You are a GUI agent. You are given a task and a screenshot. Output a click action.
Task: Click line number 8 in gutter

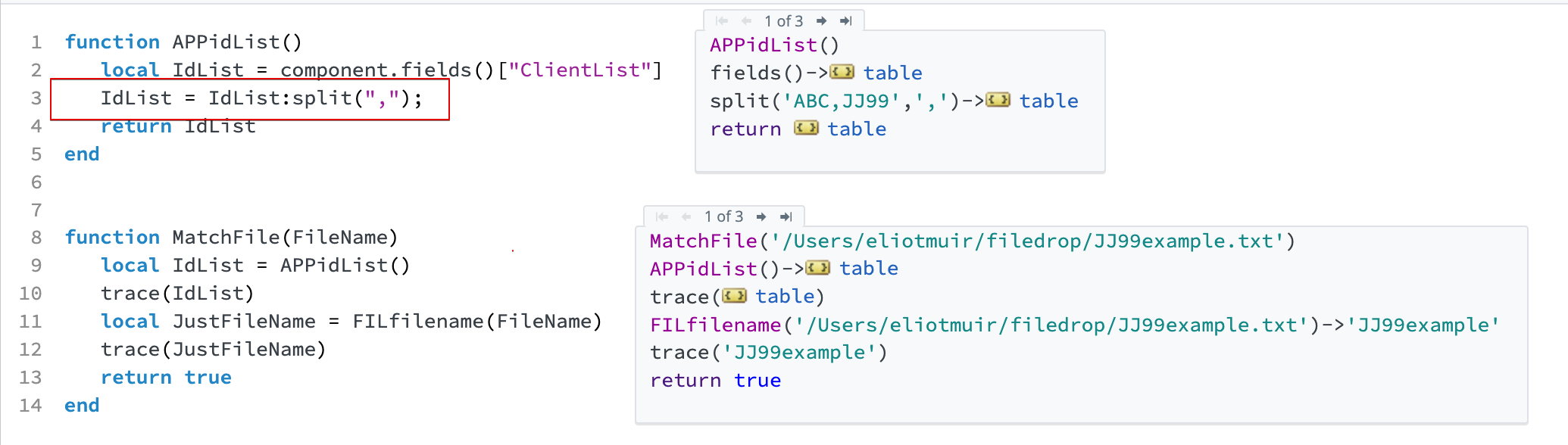pos(36,238)
